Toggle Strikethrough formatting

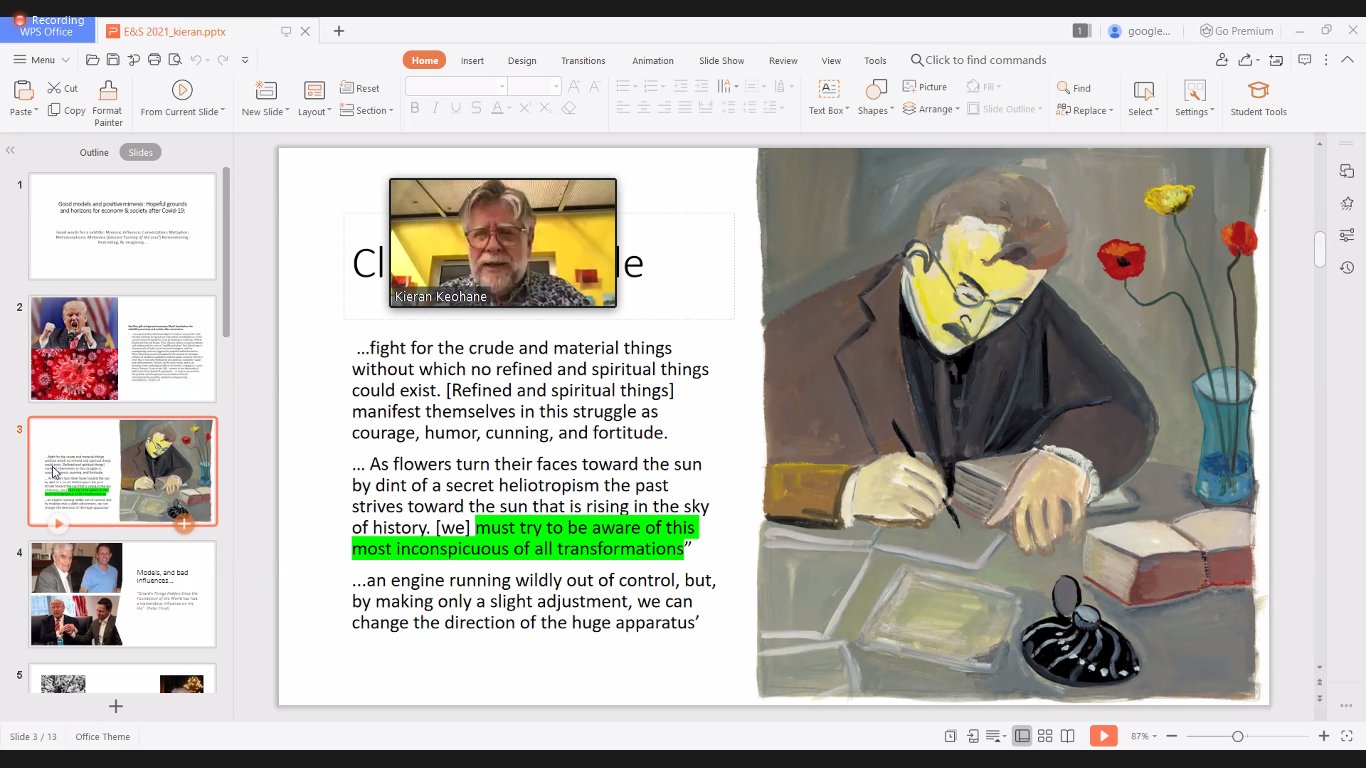pos(477,108)
